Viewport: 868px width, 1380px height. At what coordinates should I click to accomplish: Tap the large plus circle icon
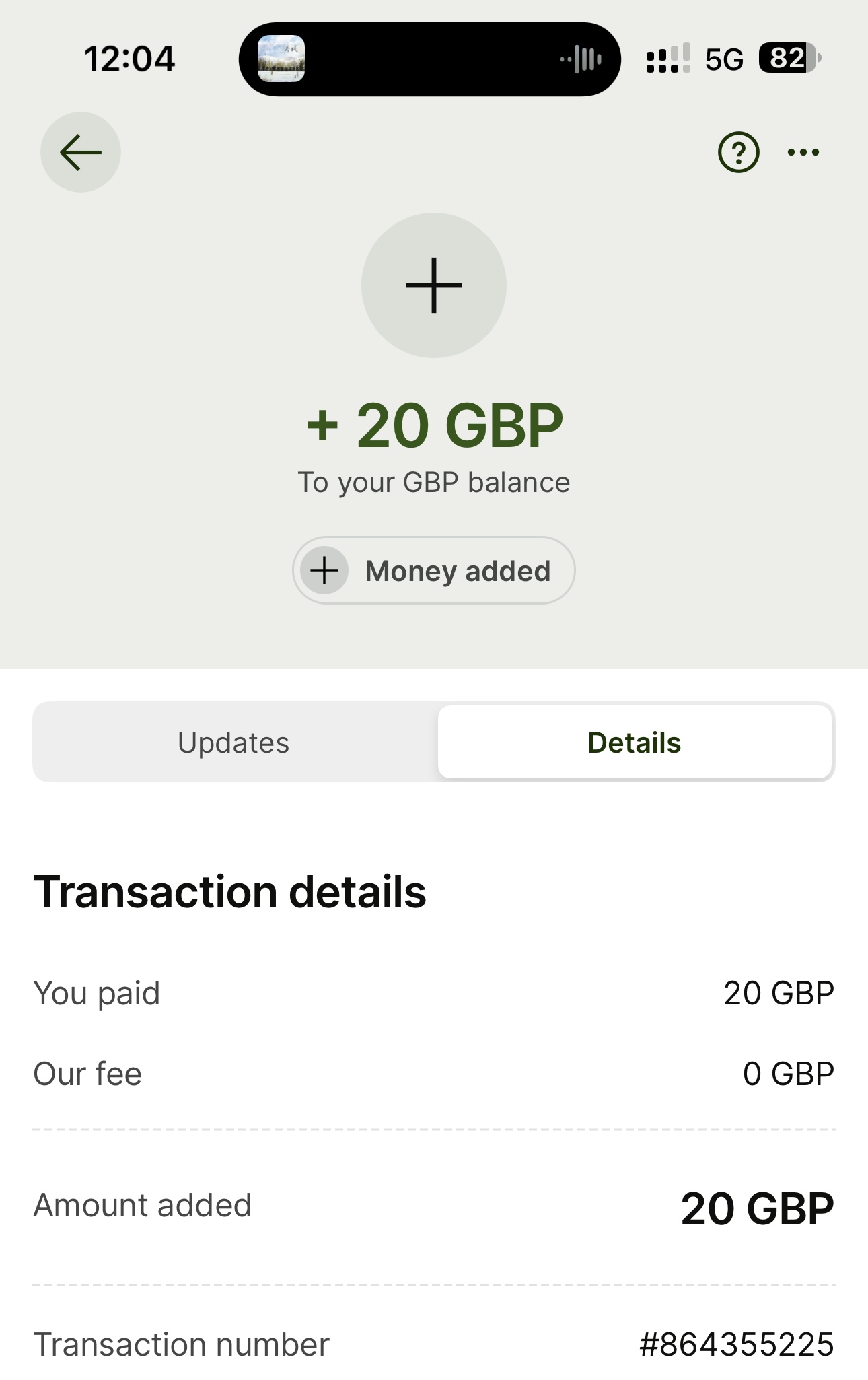(434, 285)
